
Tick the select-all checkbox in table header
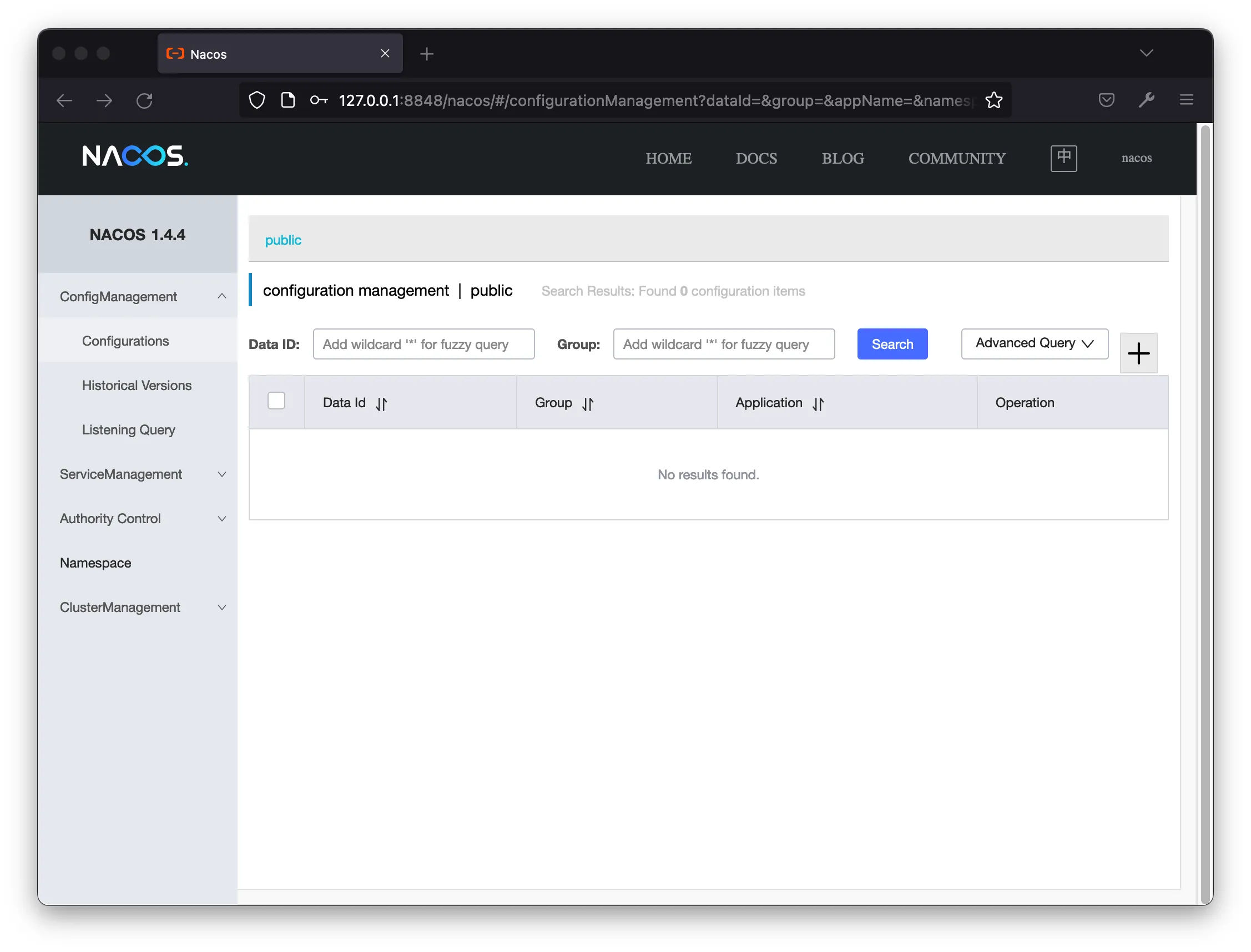(x=276, y=401)
